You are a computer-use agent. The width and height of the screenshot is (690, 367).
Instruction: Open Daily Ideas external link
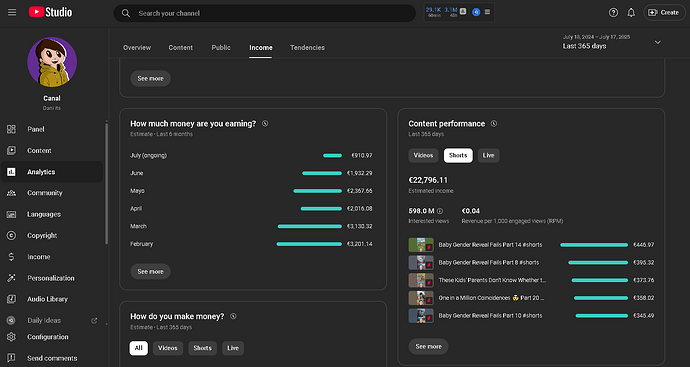(x=94, y=320)
